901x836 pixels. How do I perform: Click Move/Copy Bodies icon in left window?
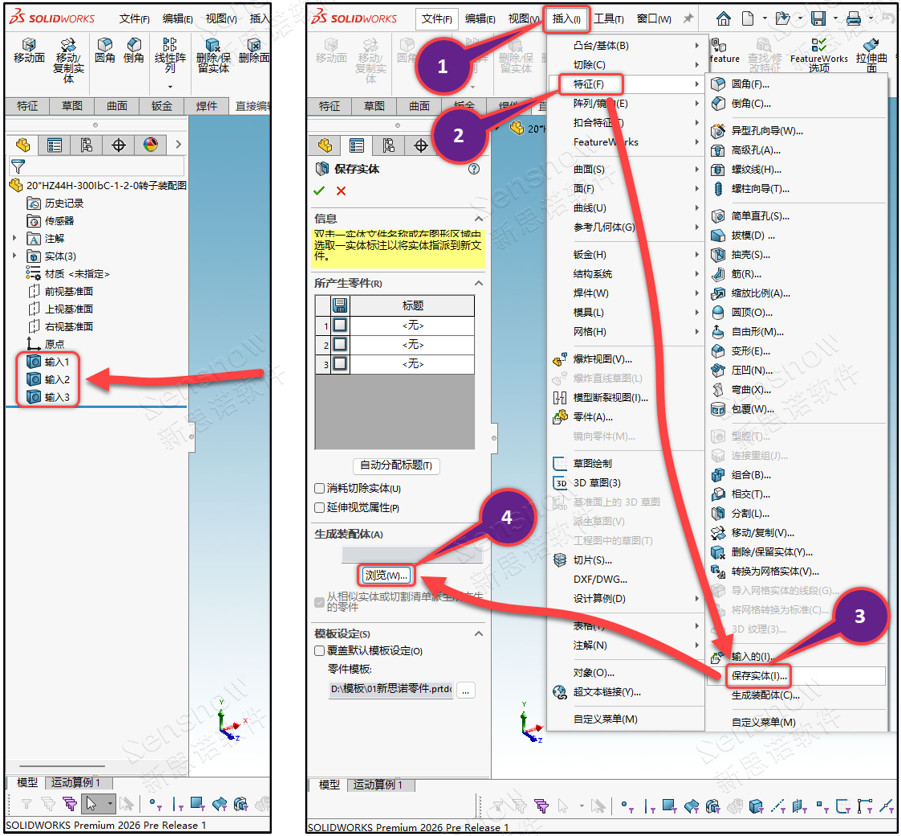click(68, 45)
